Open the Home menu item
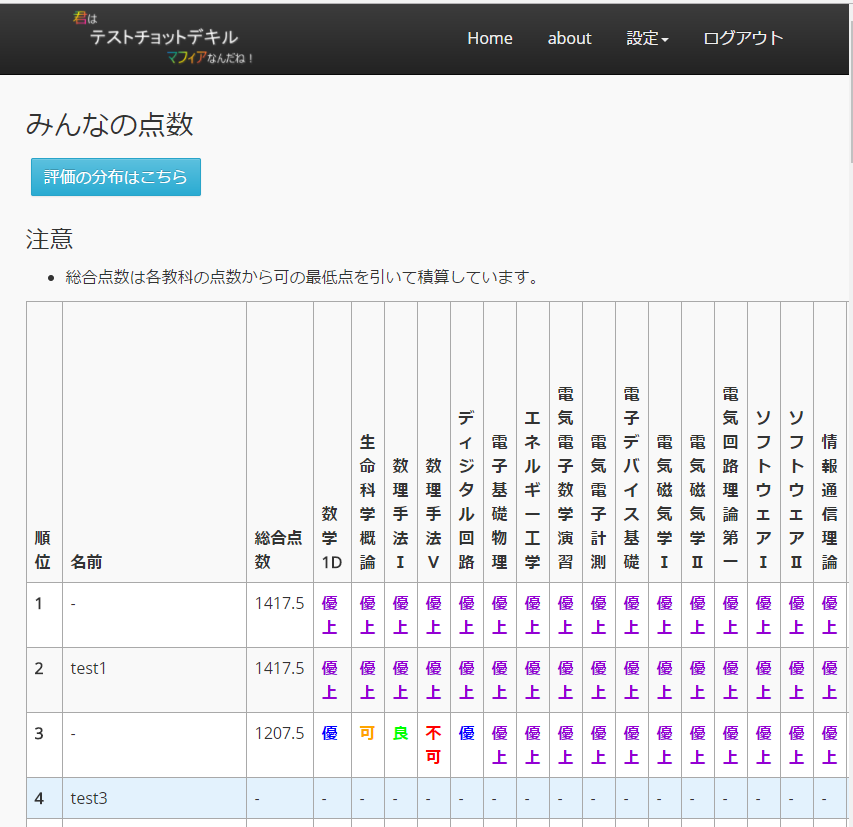This screenshot has height=827, width=853. (x=490, y=38)
